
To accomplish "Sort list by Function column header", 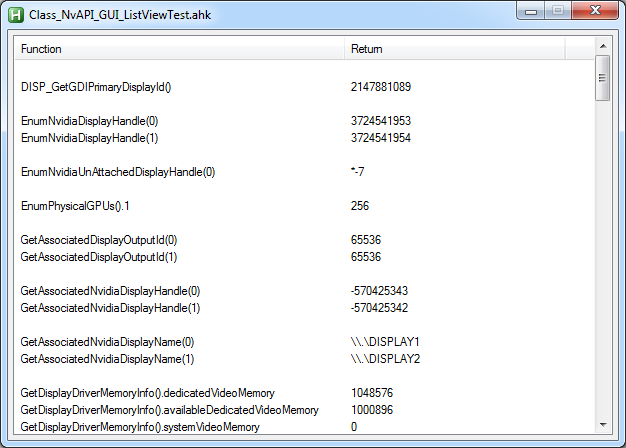I will coord(180,49).
